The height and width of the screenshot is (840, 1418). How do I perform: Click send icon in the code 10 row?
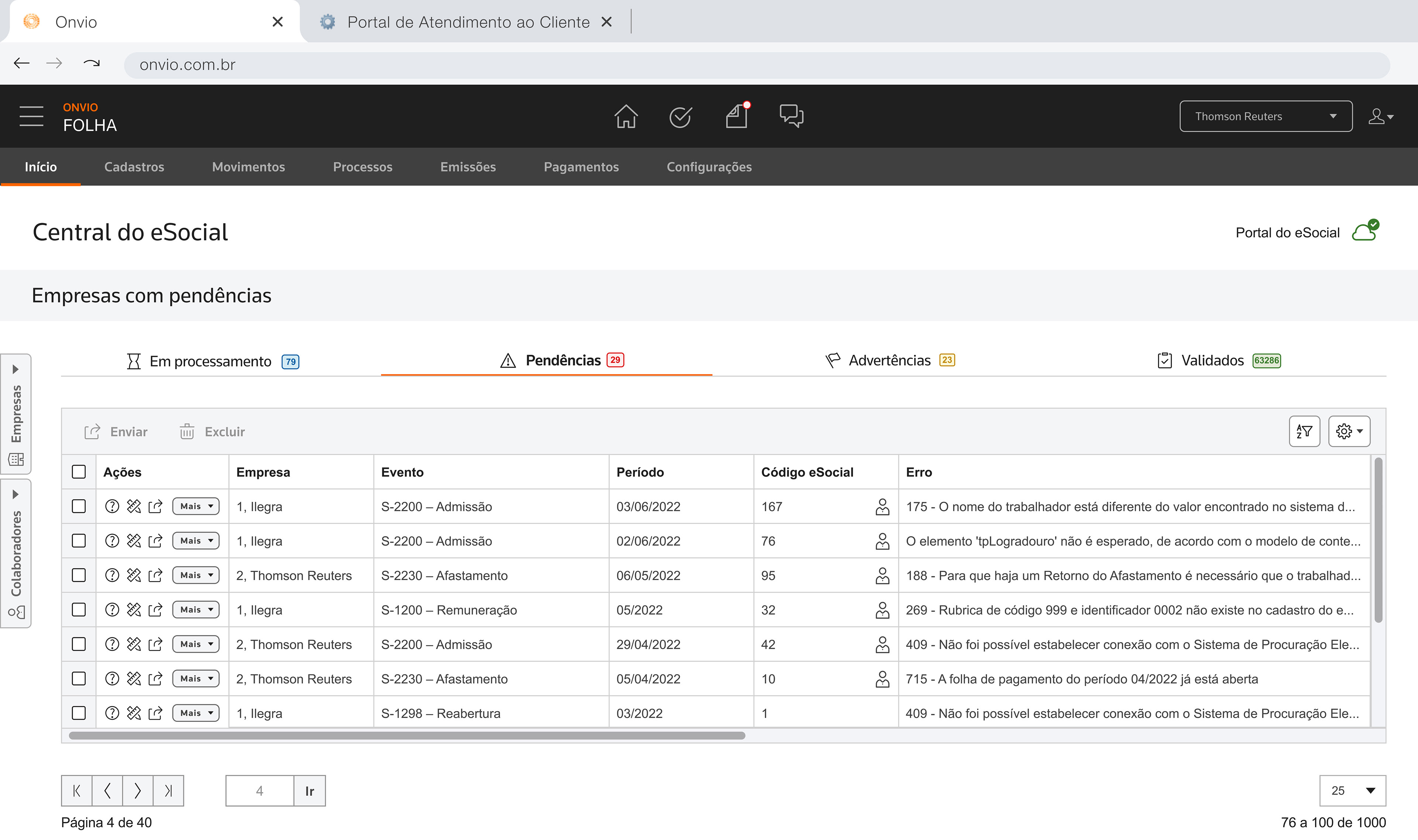click(155, 679)
